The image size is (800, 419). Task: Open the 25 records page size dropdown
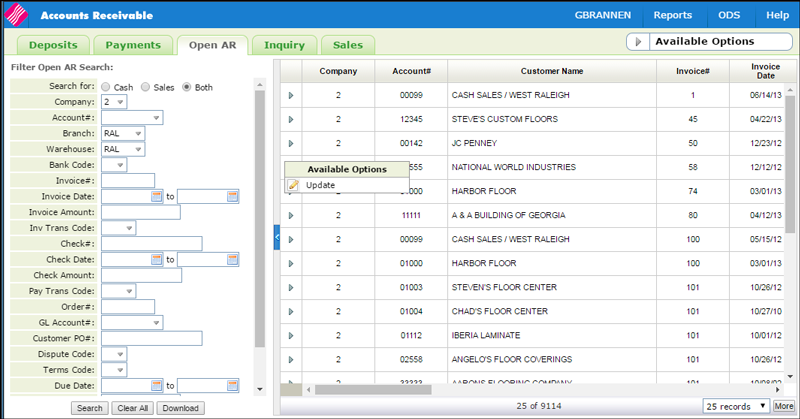tap(735, 406)
